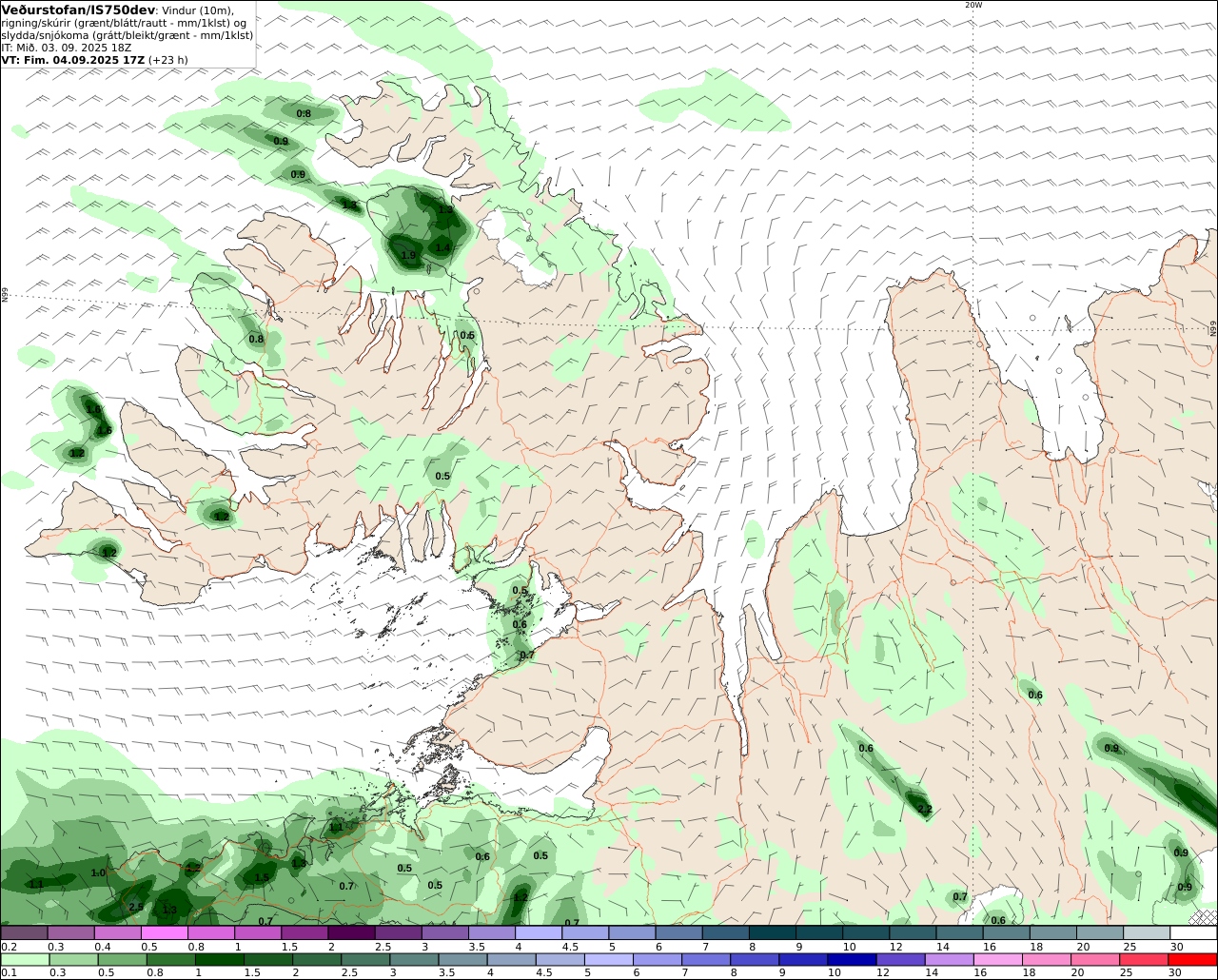Click the '(+23 h)' forecast offset text
This screenshot has height=980, width=1218.
point(168,59)
